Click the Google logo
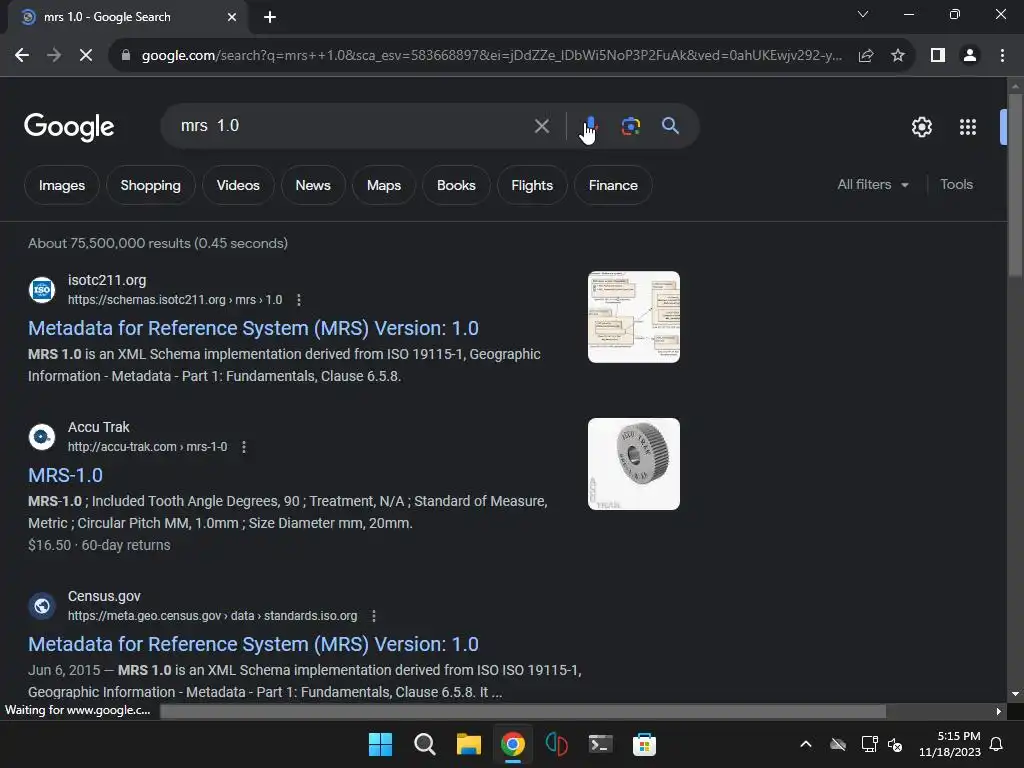The image size is (1024, 768). click(69, 127)
